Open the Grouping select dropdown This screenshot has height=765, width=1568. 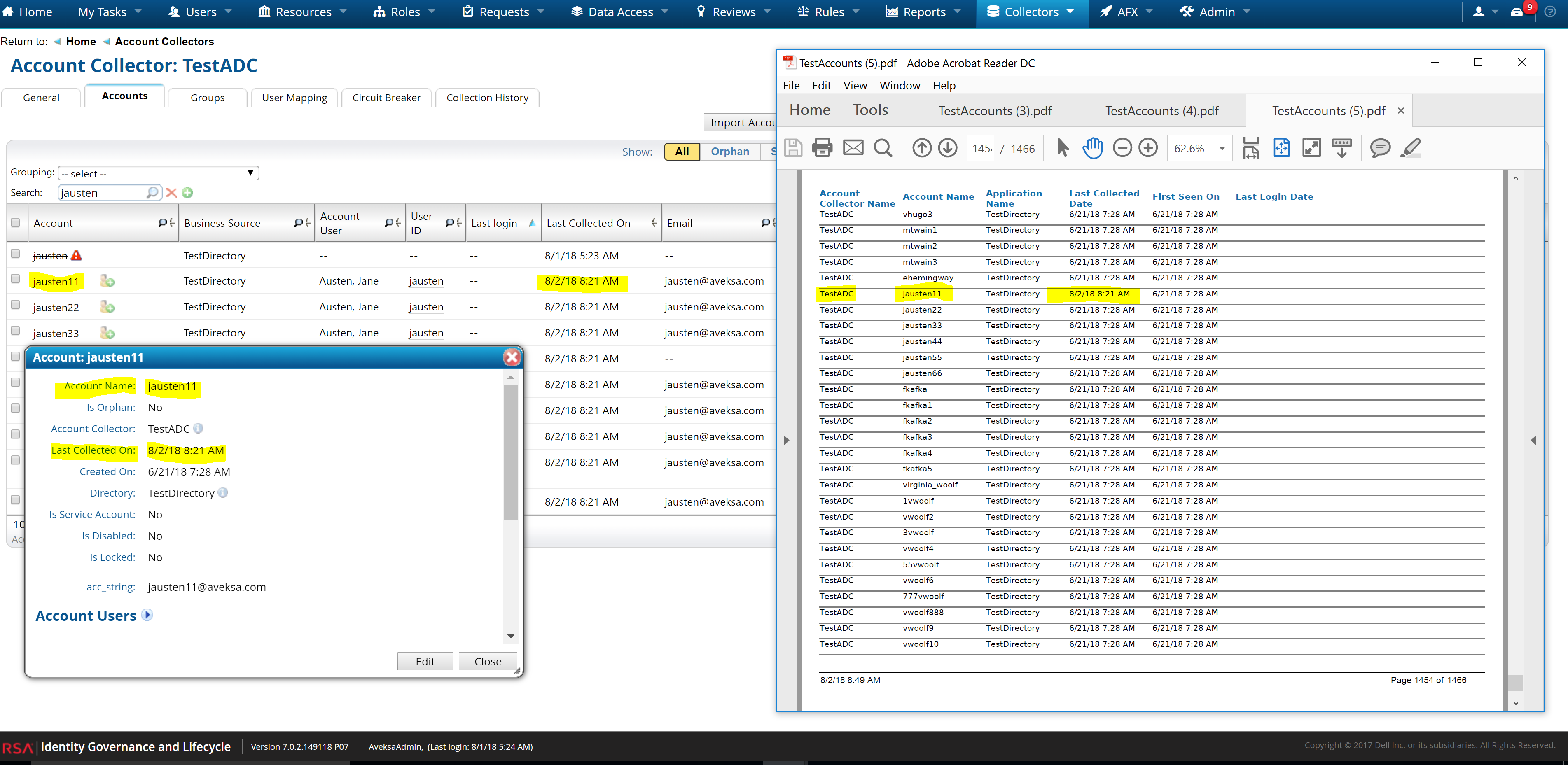click(158, 173)
